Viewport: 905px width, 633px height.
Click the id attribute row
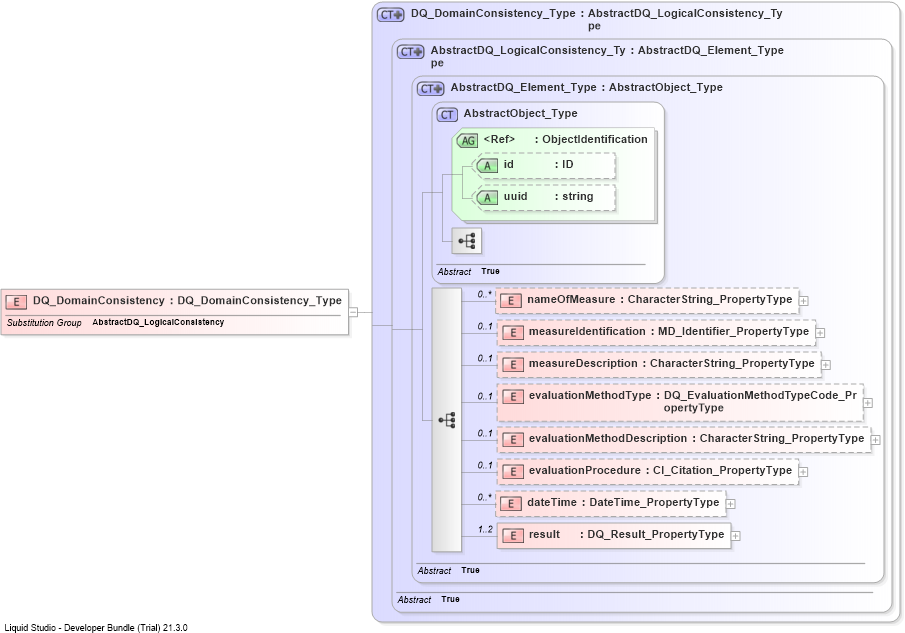544,166
